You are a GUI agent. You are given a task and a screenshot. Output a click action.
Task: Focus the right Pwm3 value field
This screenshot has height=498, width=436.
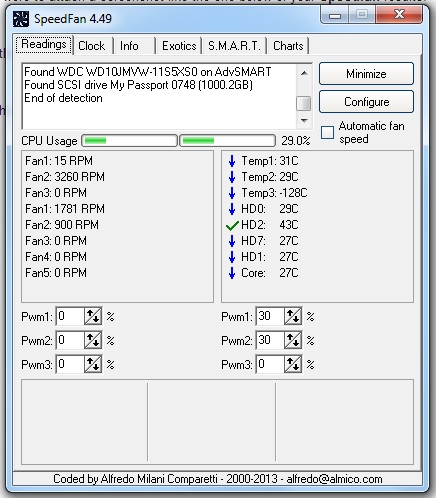tap(270, 364)
